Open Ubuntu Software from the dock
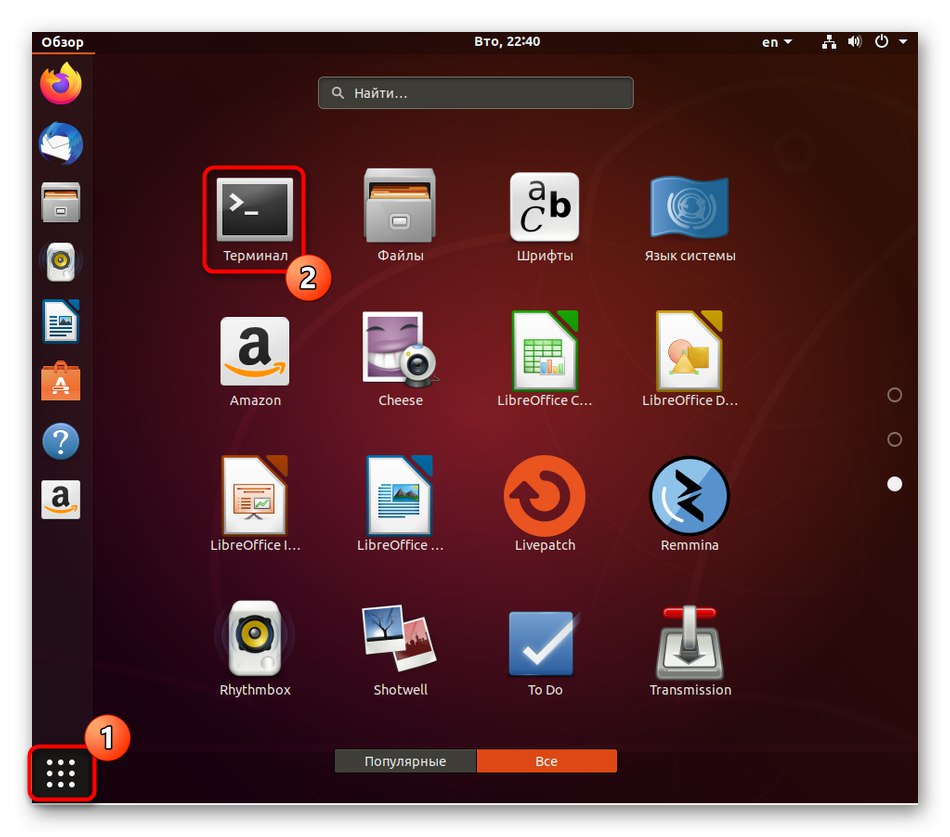This screenshot has height=837, width=950. (61, 381)
